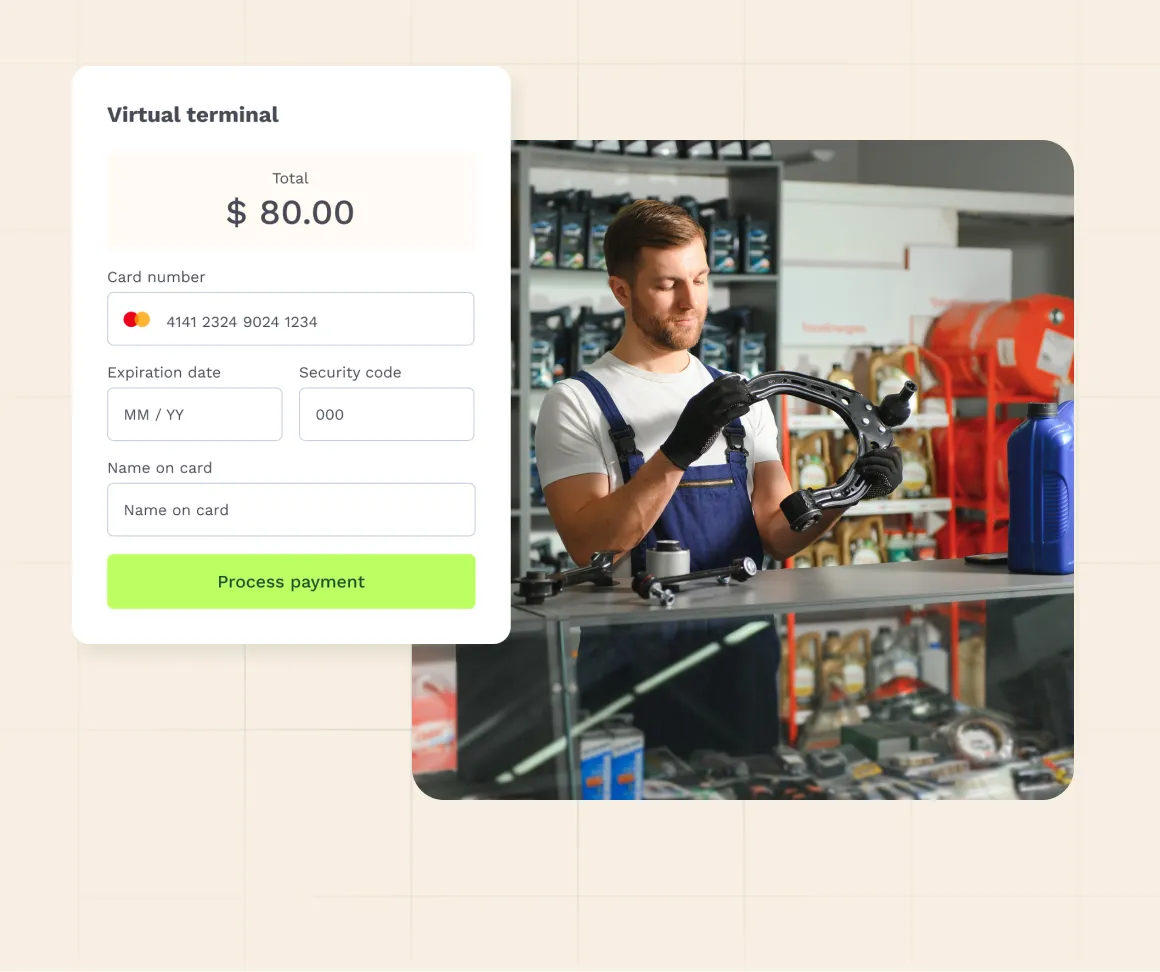Click the mechanic photo image
The width and height of the screenshot is (1160, 972).
tap(792, 470)
